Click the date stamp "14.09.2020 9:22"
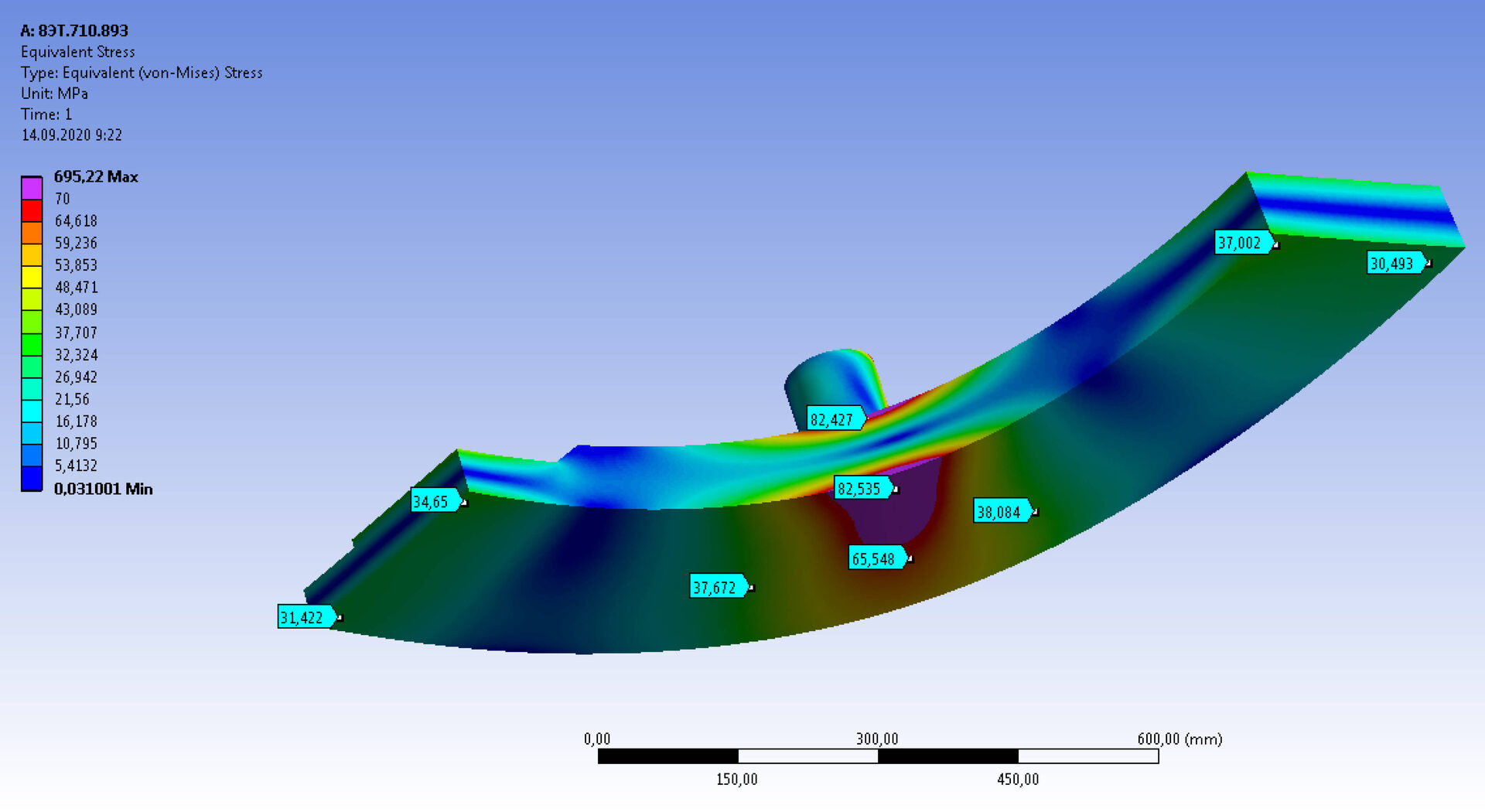Viewport: 1485px width, 812px height. 71,135
